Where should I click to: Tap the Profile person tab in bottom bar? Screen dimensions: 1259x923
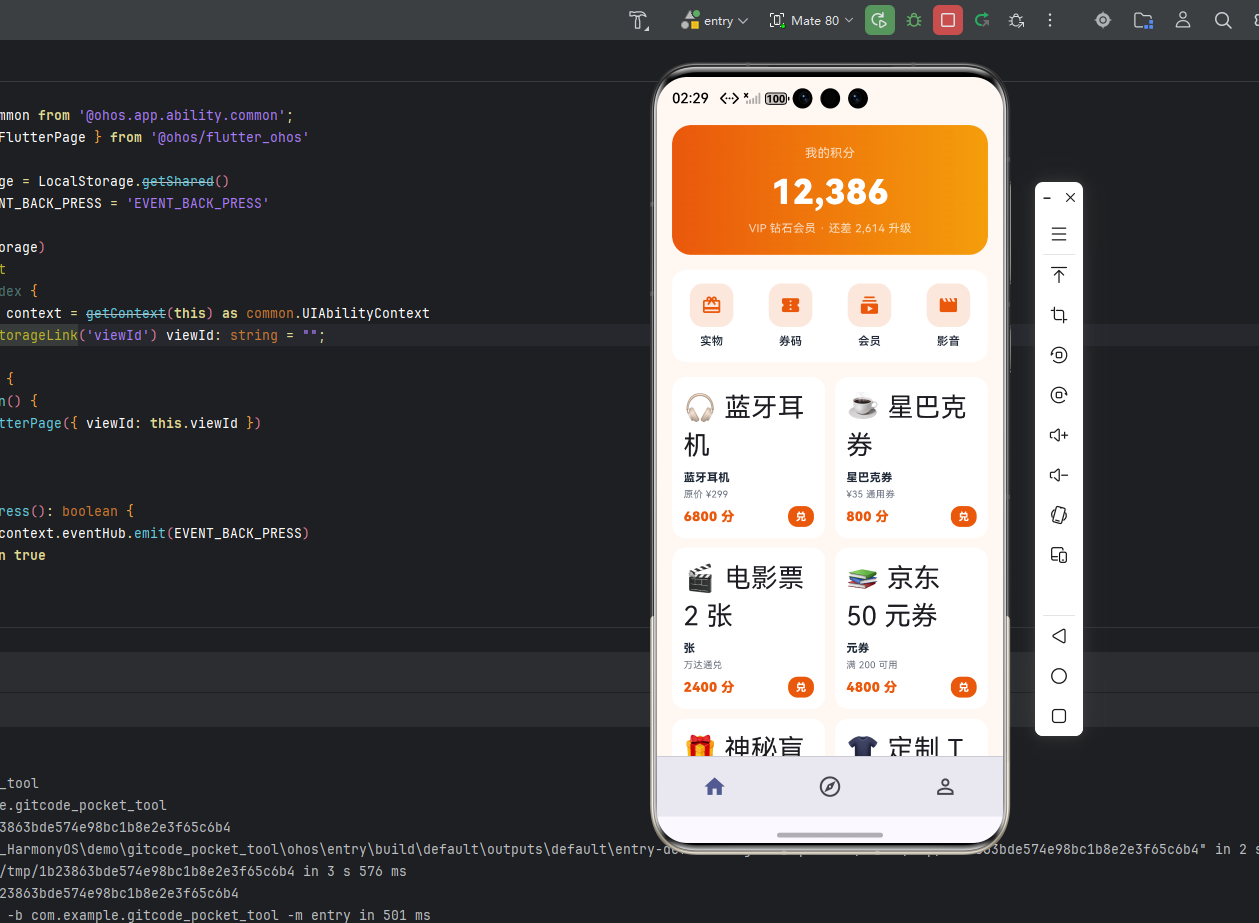[x=945, y=787]
